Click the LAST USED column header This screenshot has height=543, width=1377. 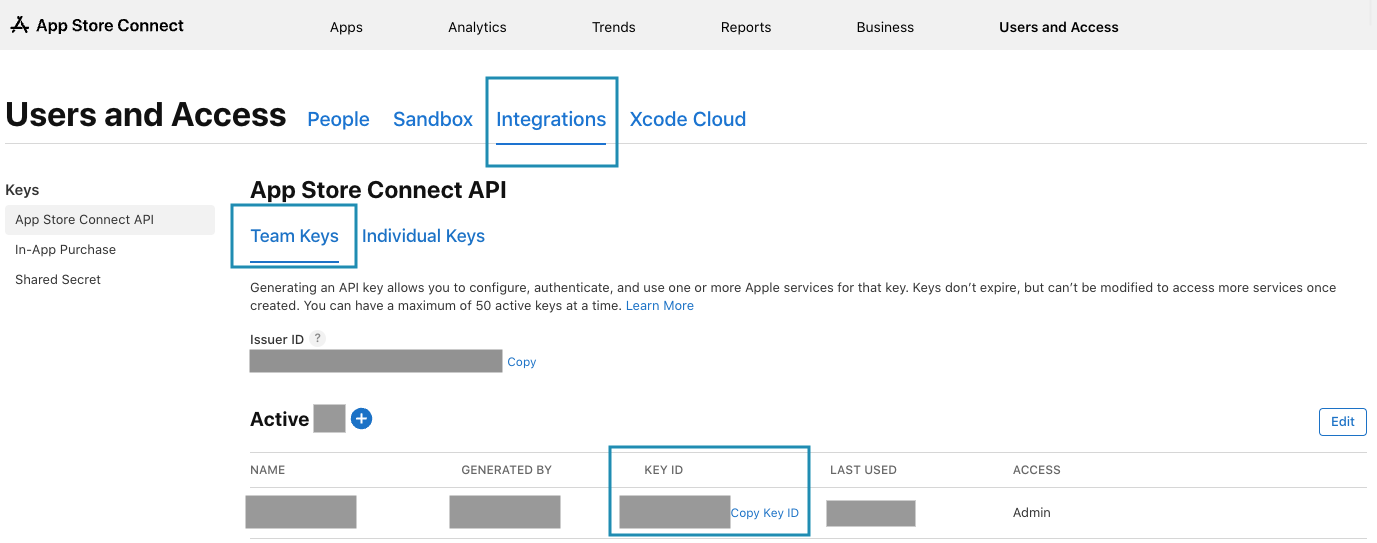863,470
